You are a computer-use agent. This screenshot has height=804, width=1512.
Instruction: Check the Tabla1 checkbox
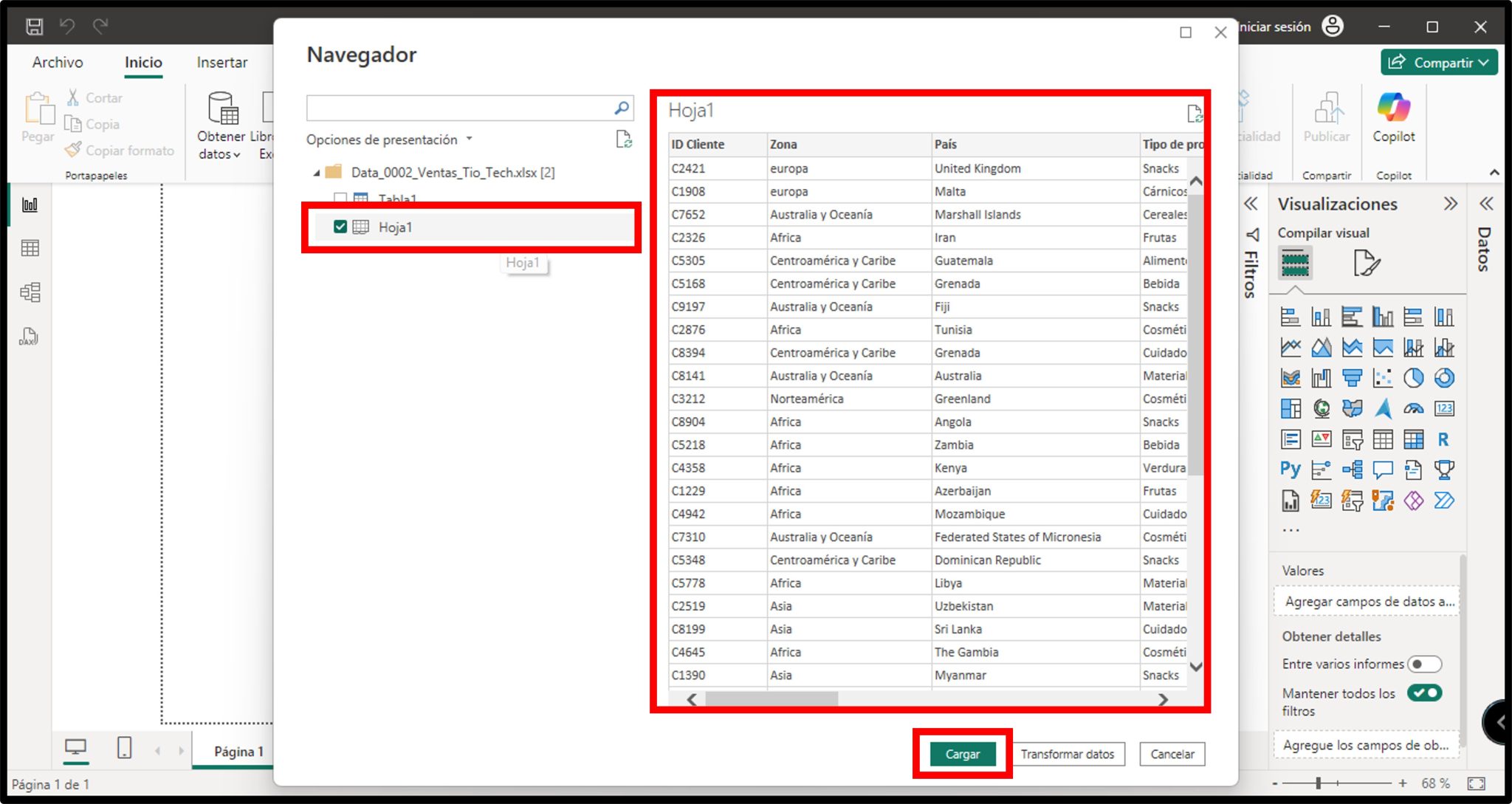[340, 198]
